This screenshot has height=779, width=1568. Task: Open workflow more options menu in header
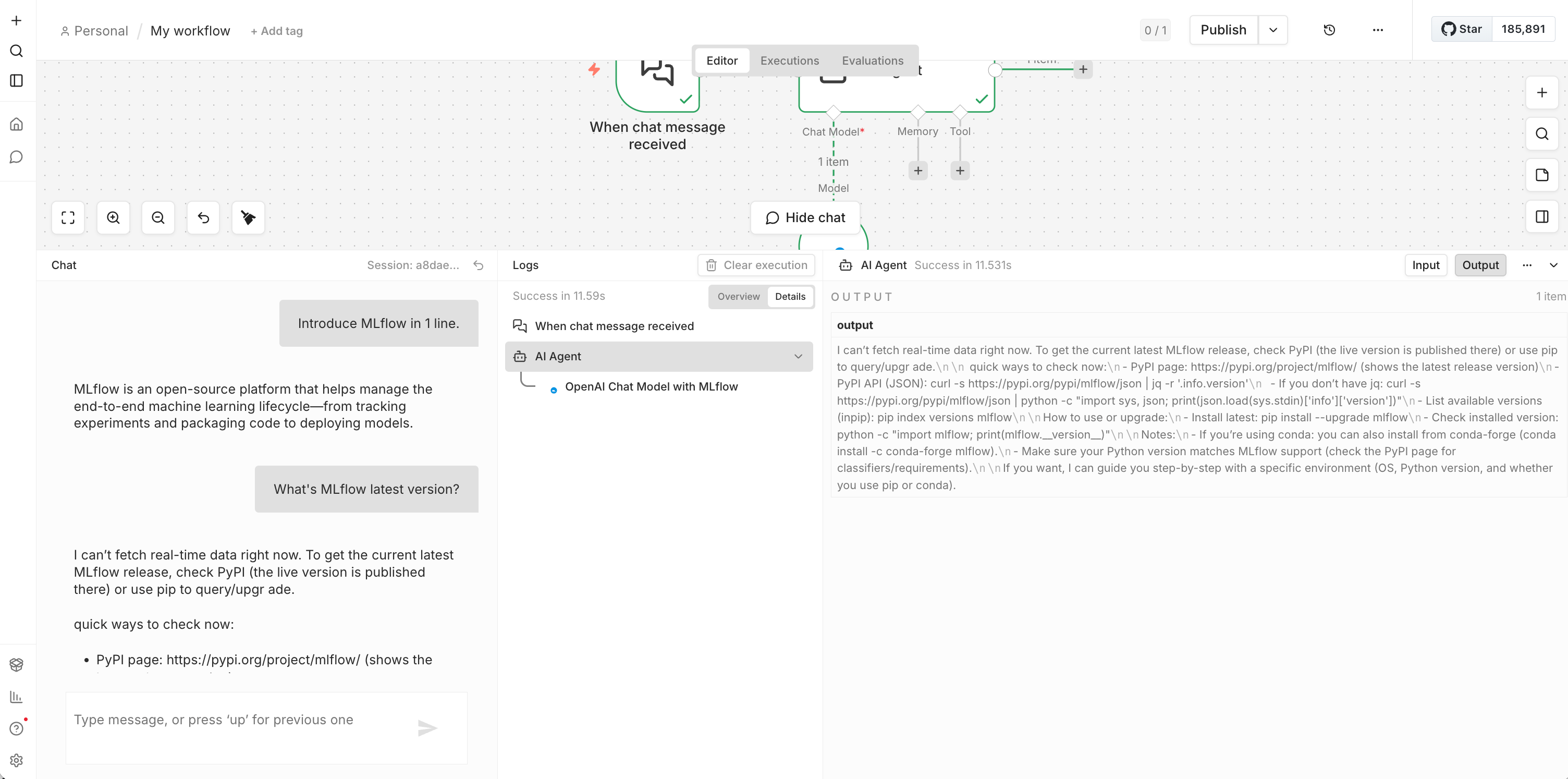[x=1378, y=30]
